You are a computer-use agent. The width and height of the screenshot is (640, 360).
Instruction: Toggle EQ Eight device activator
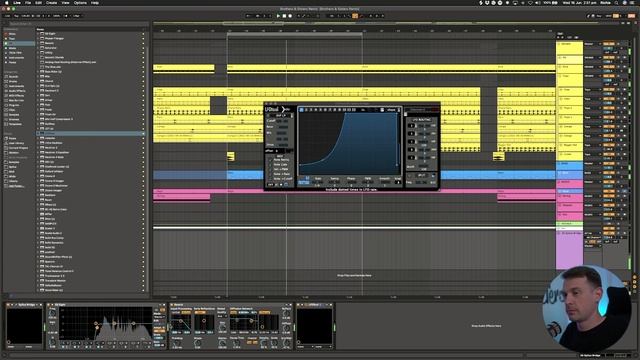tap(48, 305)
